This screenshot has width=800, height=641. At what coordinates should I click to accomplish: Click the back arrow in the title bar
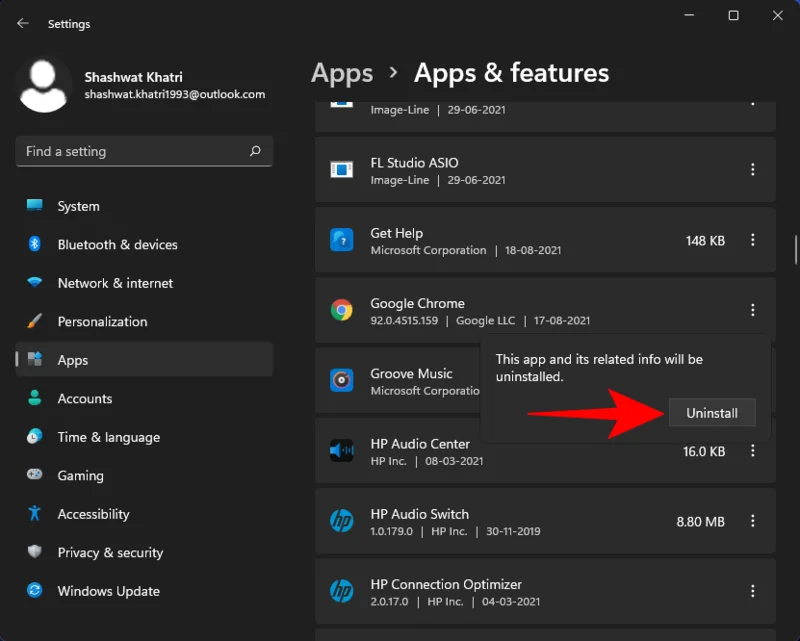[22, 23]
